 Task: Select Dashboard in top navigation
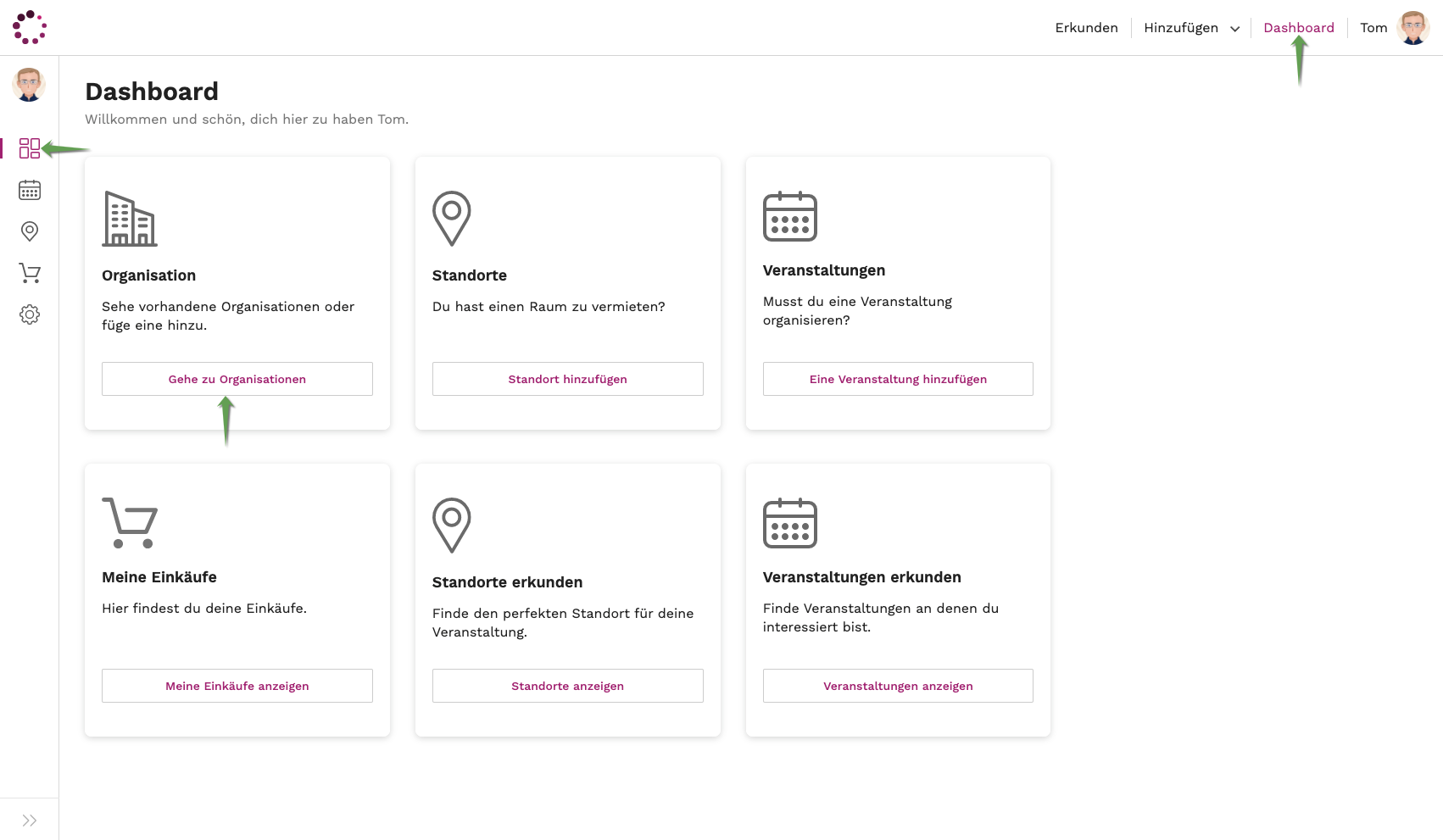(x=1298, y=28)
